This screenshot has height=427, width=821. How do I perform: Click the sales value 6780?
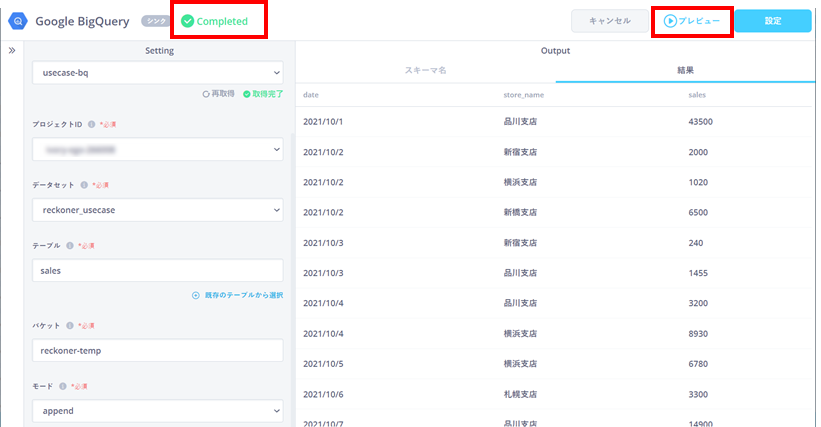pyautogui.click(x=698, y=364)
